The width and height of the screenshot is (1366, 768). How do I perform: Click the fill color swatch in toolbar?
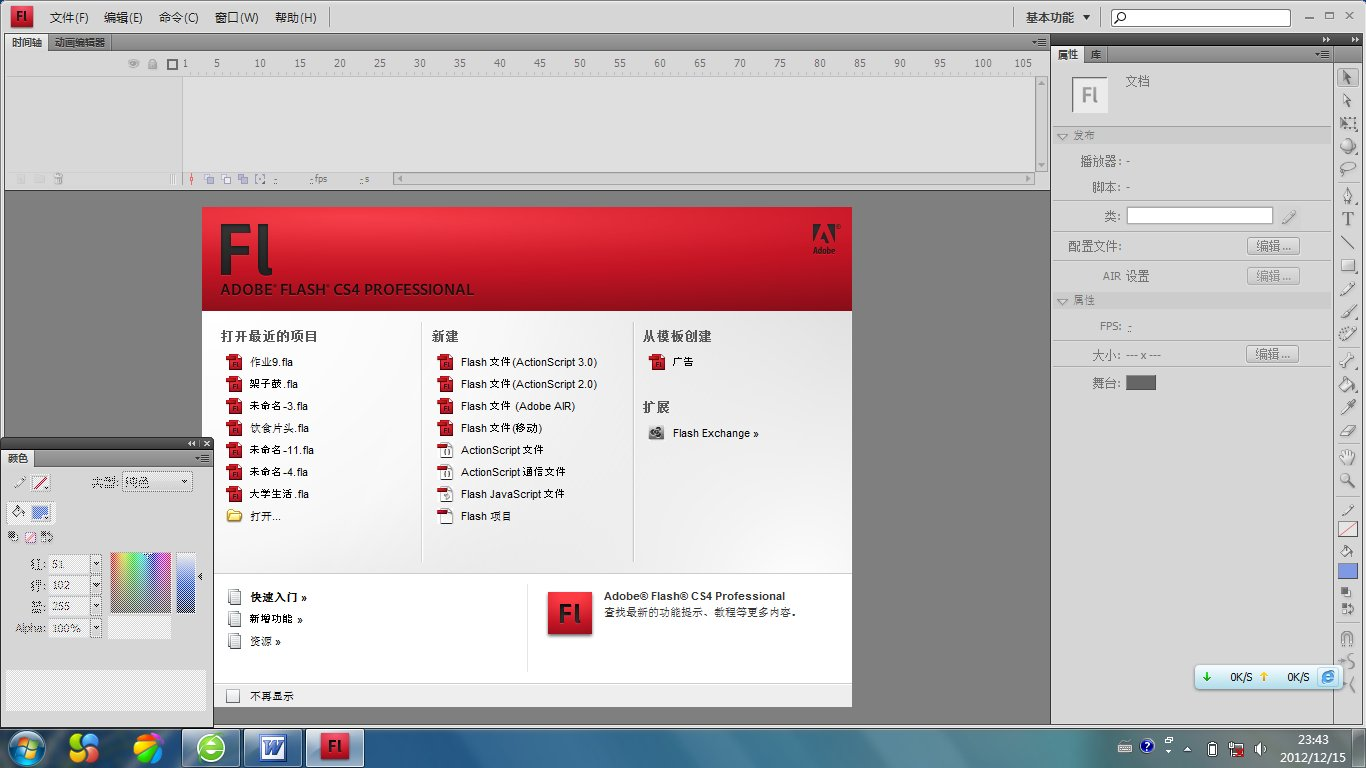click(x=1347, y=571)
